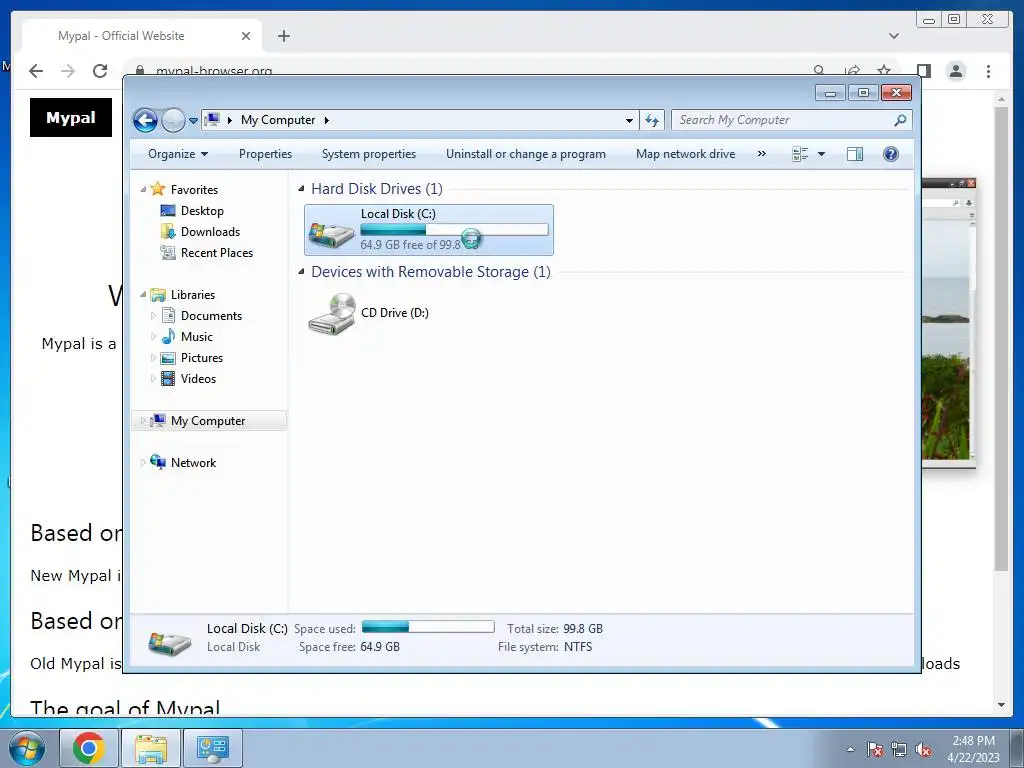Click the Space used bar in details pane

(428, 627)
